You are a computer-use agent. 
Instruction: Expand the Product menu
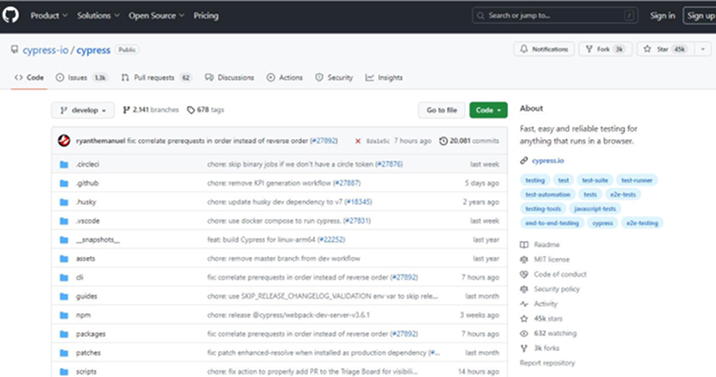tap(49, 16)
